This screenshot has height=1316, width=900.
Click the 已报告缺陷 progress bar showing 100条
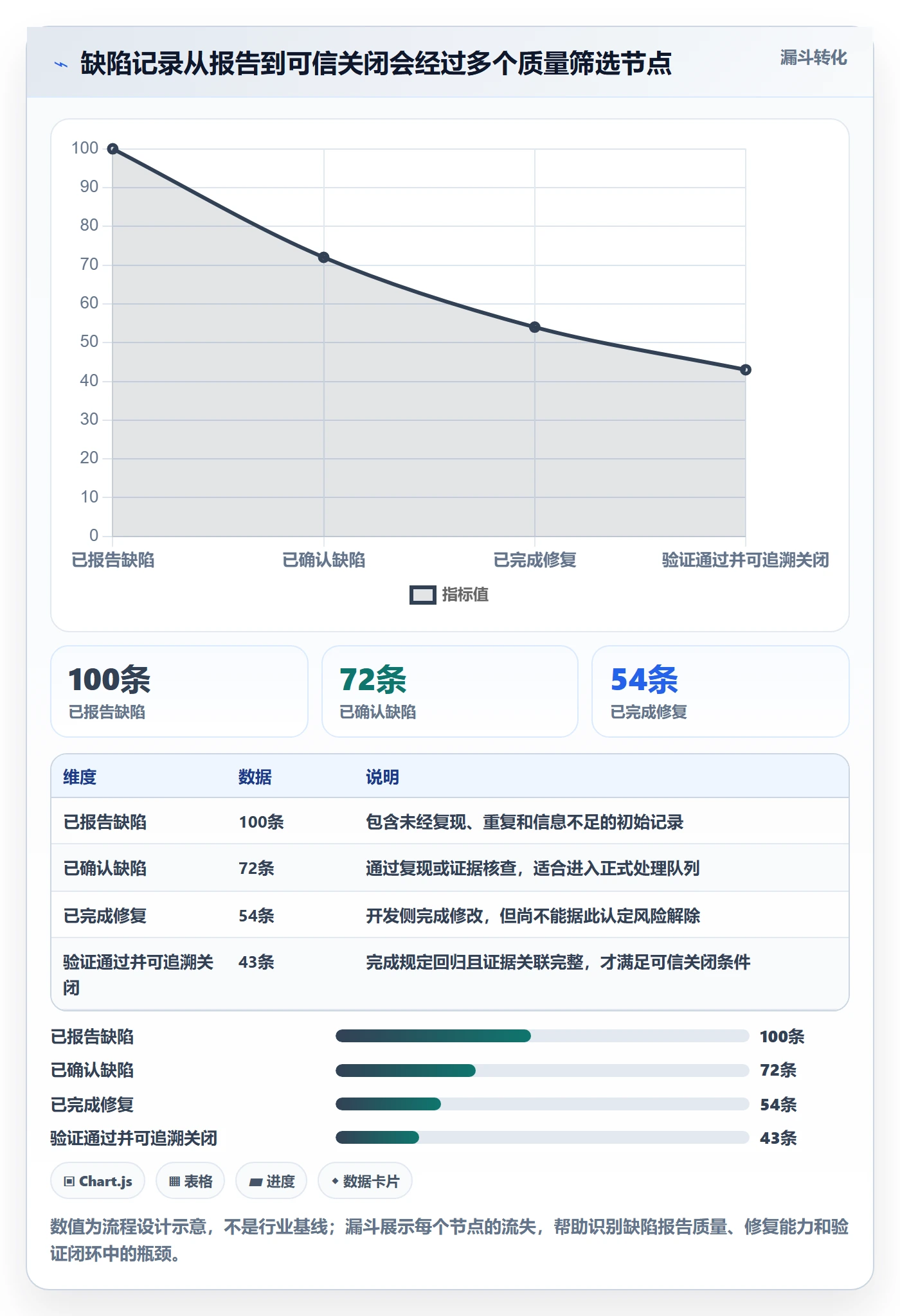point(543,1036)
